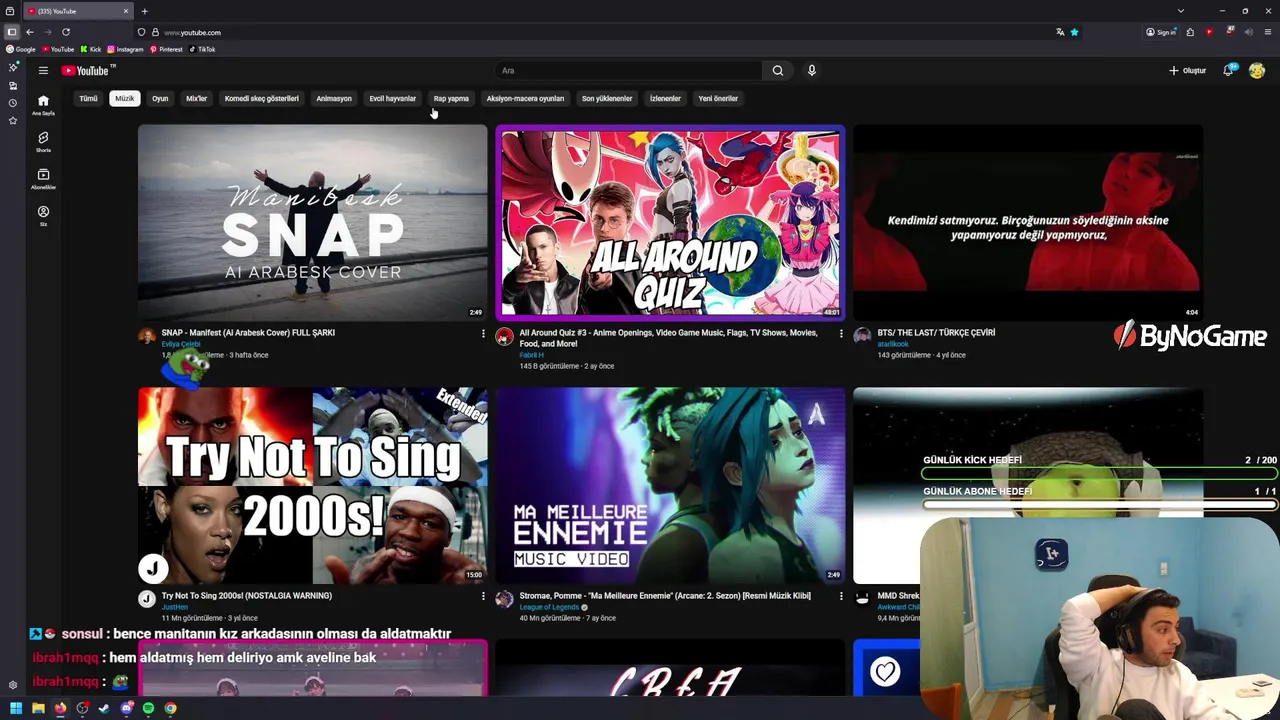1280x720 pixels.
Task: Open the All Around Quiz thumbnail
Action: coord(670,222)
